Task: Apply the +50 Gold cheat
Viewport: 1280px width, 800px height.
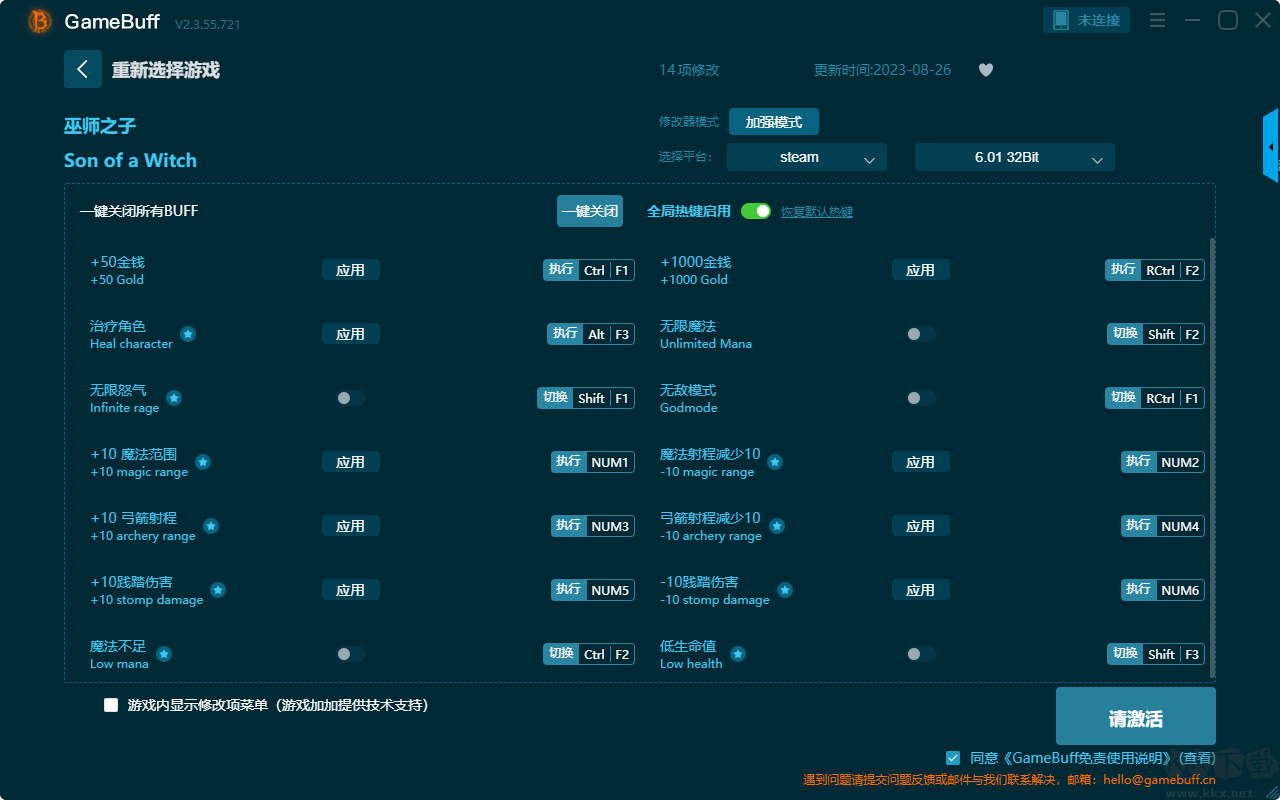Action: point(351,270)
